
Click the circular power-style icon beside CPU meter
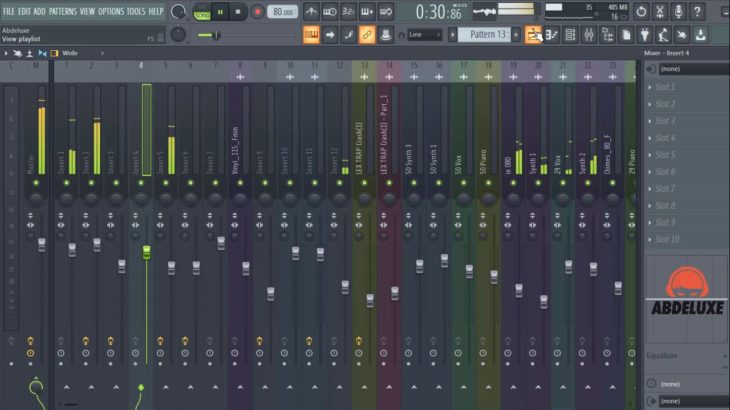(x=641, y=12)
